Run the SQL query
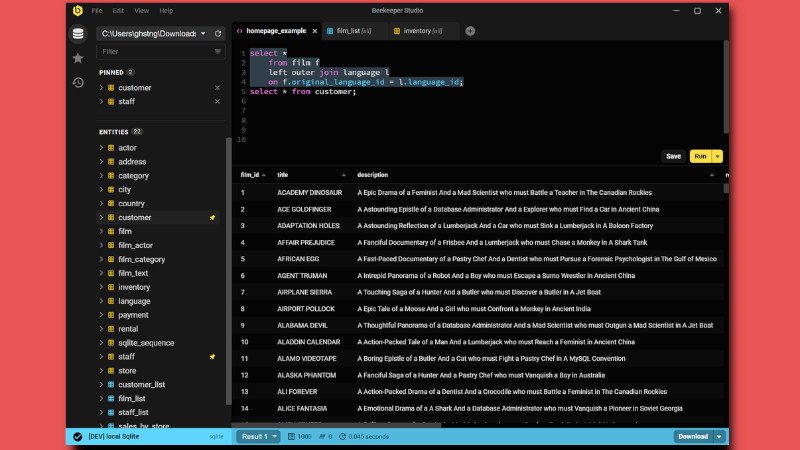Screen dimensions: 800x450 (701, 156)
